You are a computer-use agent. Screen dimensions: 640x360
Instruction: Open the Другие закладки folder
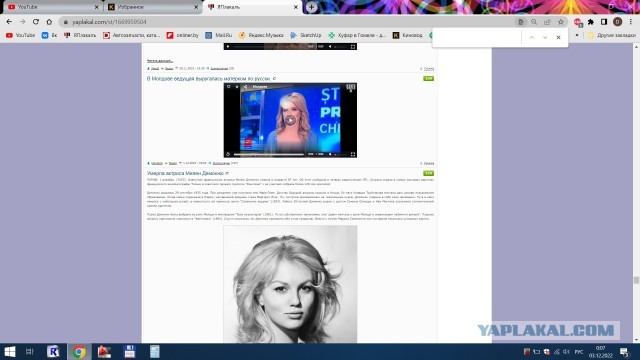pos(612,36)
